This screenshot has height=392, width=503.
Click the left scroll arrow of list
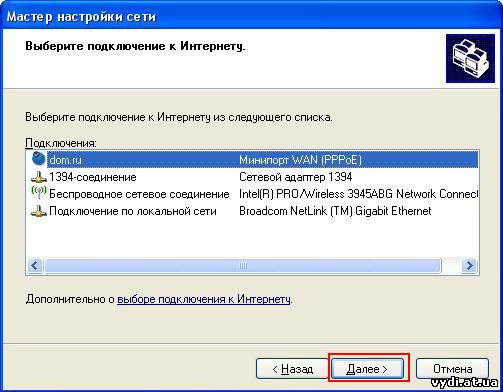(35, 266)
